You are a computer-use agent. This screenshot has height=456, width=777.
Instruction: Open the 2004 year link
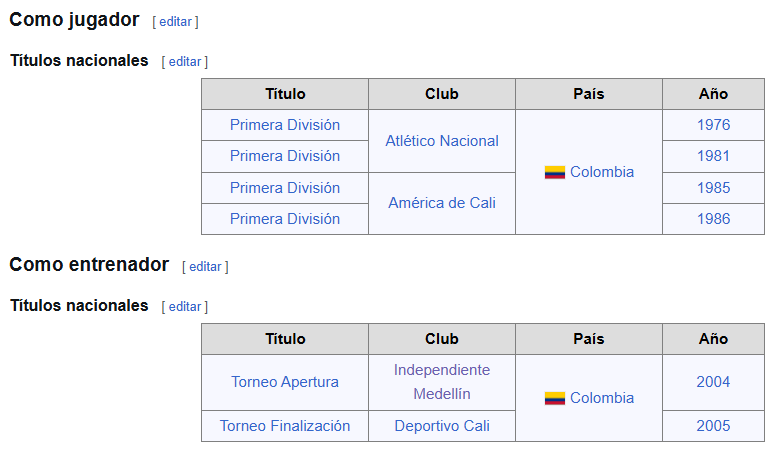(x=714, y=382)
